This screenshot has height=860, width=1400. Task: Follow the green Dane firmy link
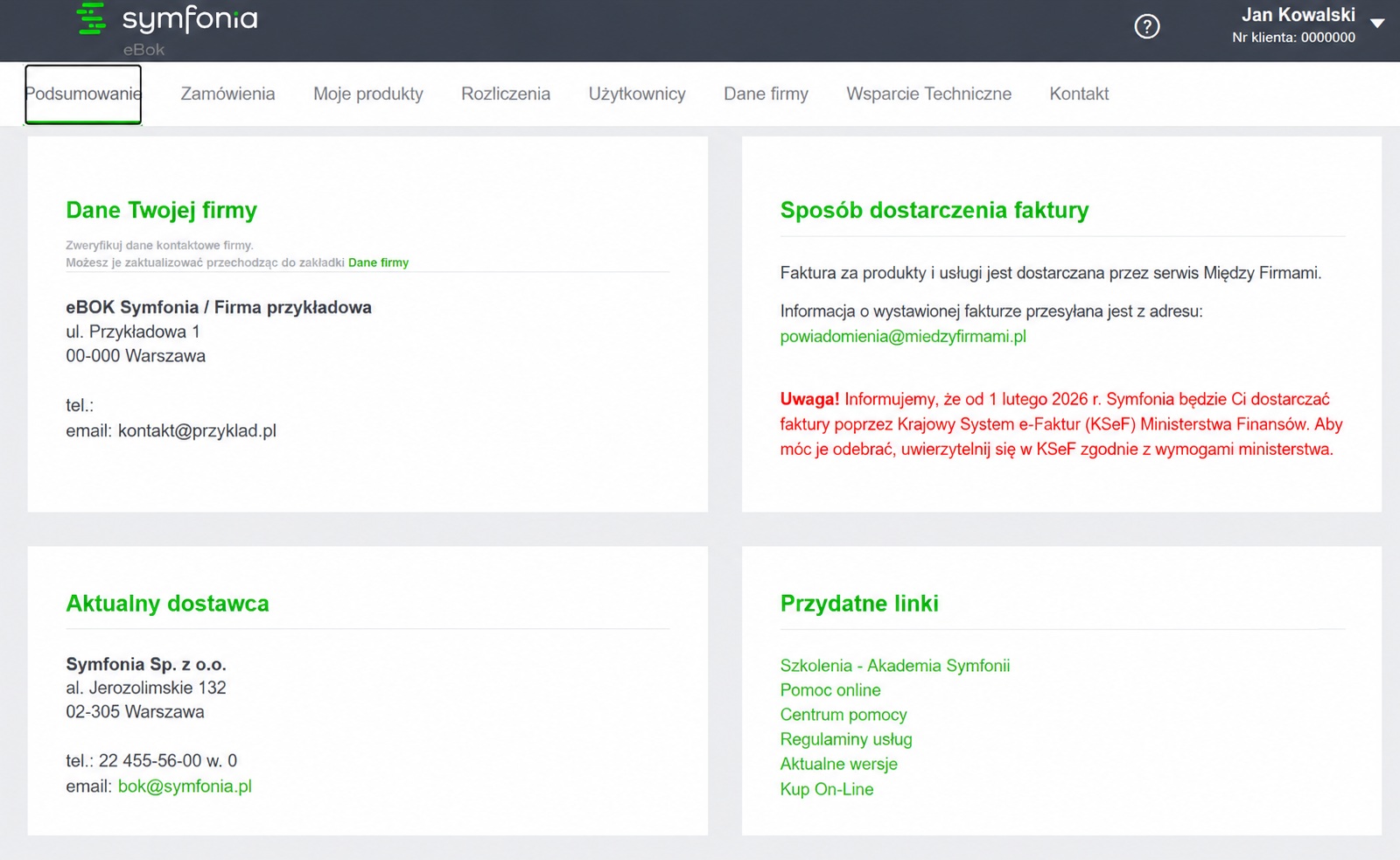[378, 262]
